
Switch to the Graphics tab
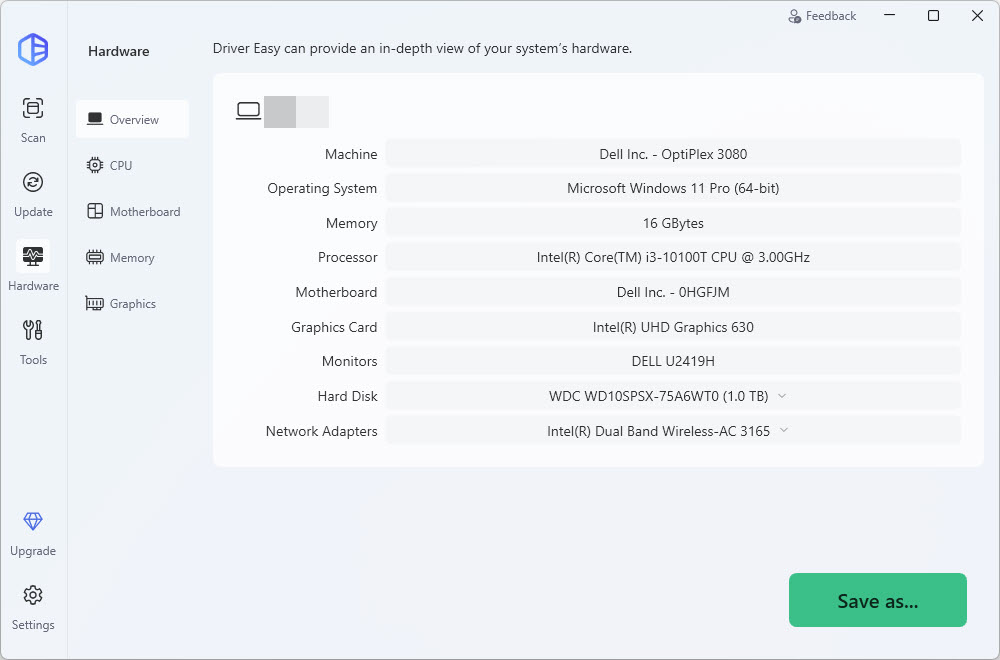point(132,303)
